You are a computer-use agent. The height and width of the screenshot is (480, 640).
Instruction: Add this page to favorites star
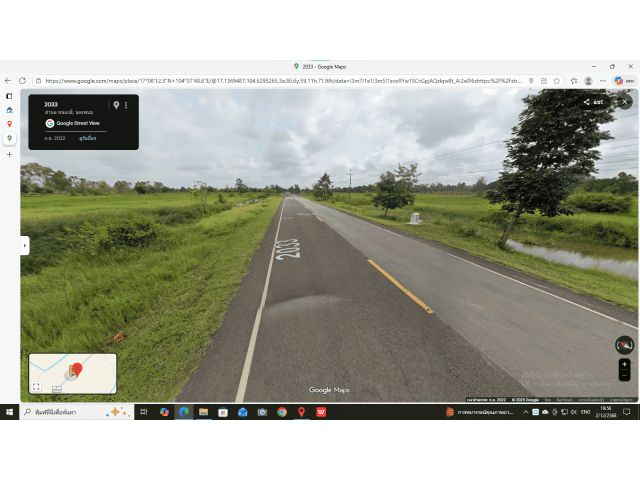(559, 81)
